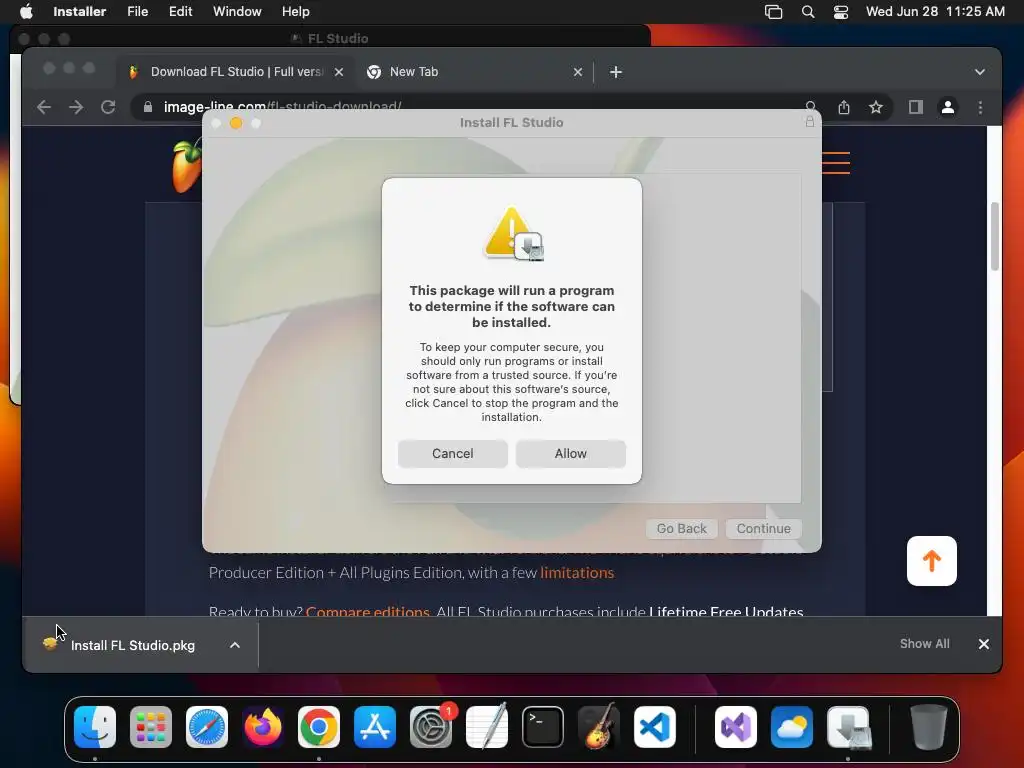
Task: Click the date and time display
Action: pos(935,11)
